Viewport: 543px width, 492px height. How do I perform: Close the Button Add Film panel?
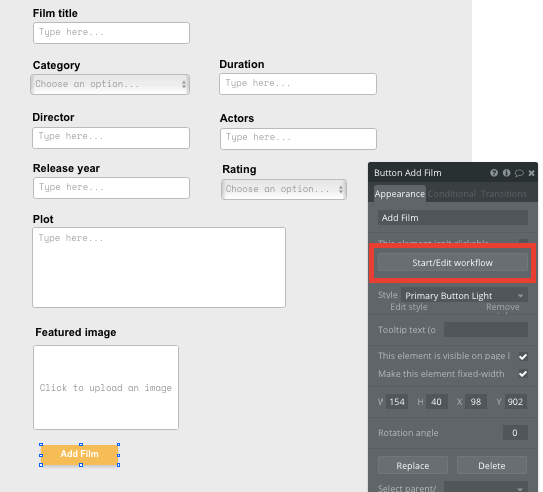[531, 173]
